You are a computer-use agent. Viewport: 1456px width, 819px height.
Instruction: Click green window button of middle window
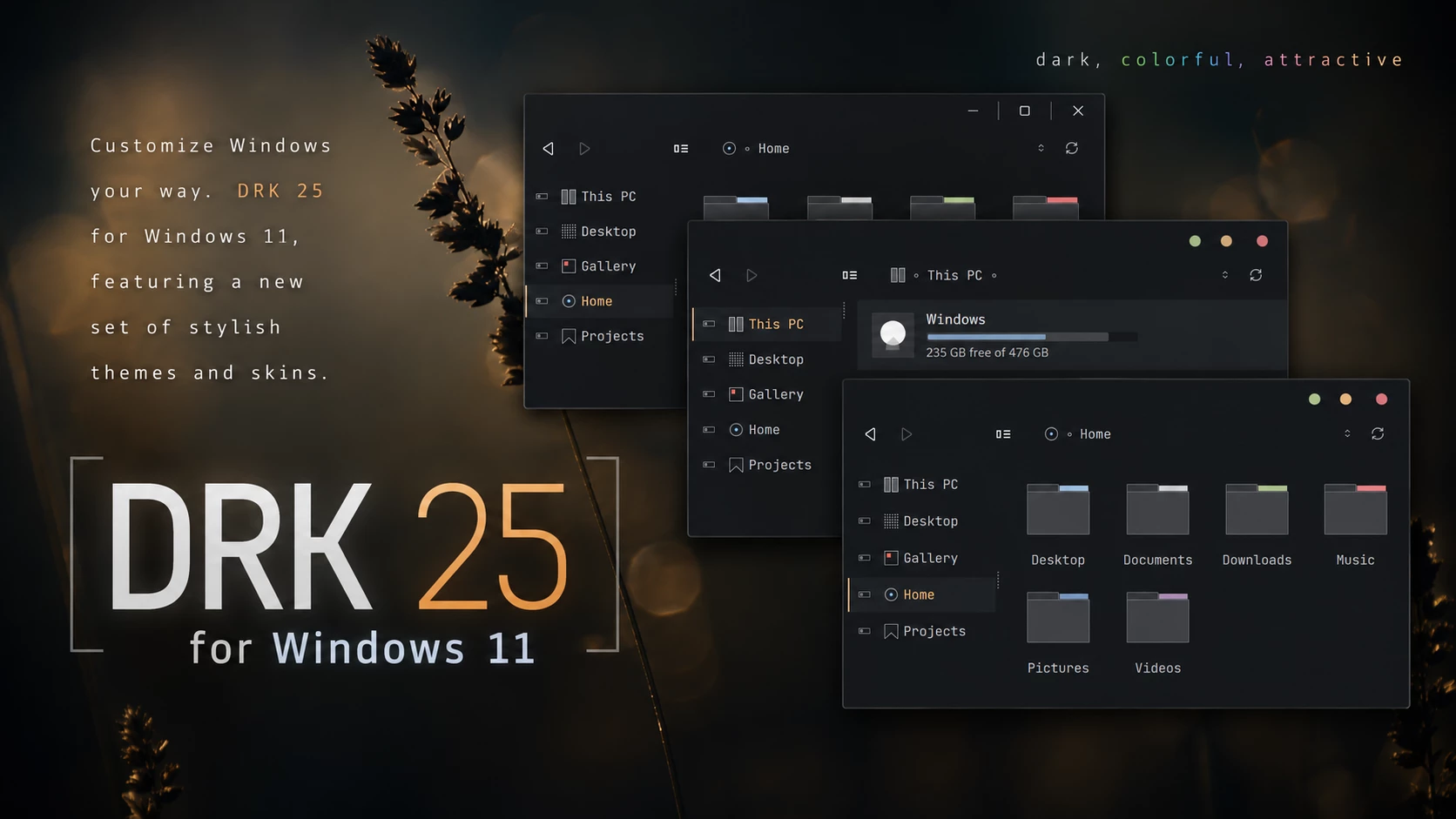coord(1195,241)
